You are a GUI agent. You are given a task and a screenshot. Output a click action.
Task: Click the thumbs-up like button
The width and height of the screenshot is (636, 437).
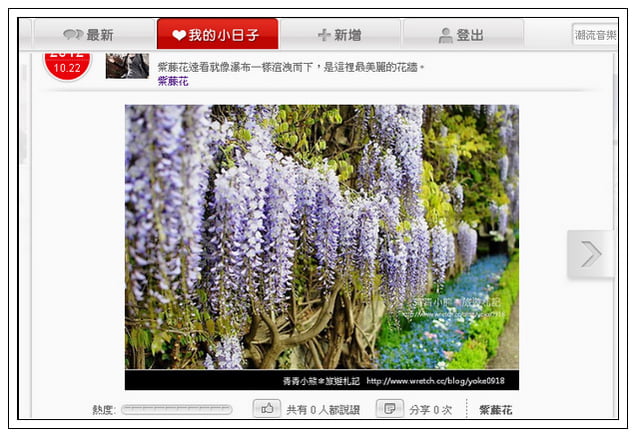(x=266, y=408)
